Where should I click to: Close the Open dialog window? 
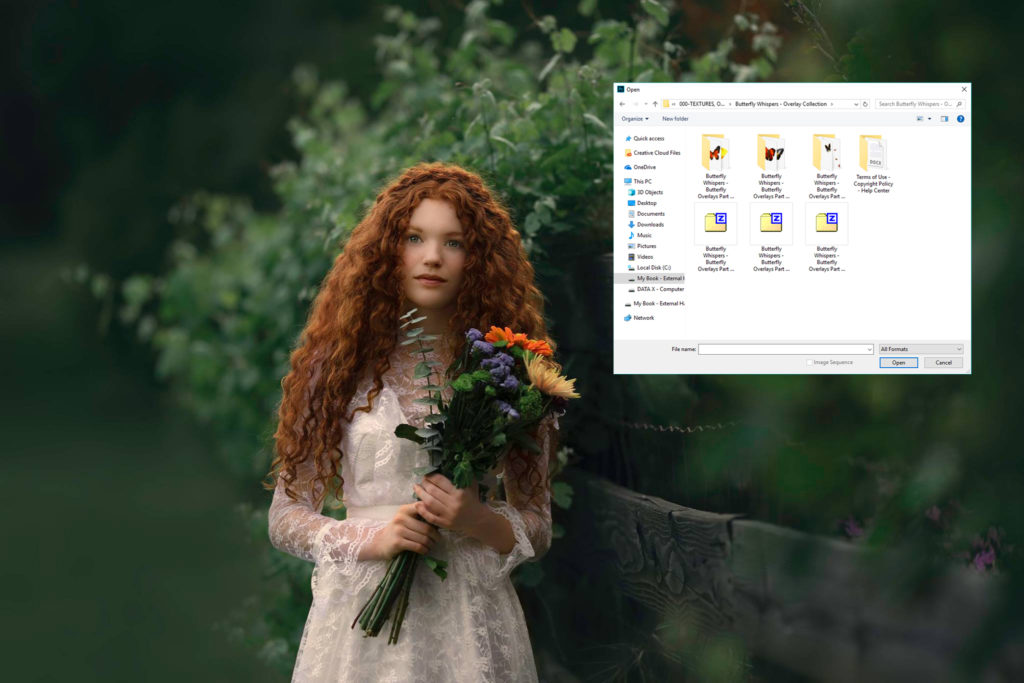(x=964, y=89)
